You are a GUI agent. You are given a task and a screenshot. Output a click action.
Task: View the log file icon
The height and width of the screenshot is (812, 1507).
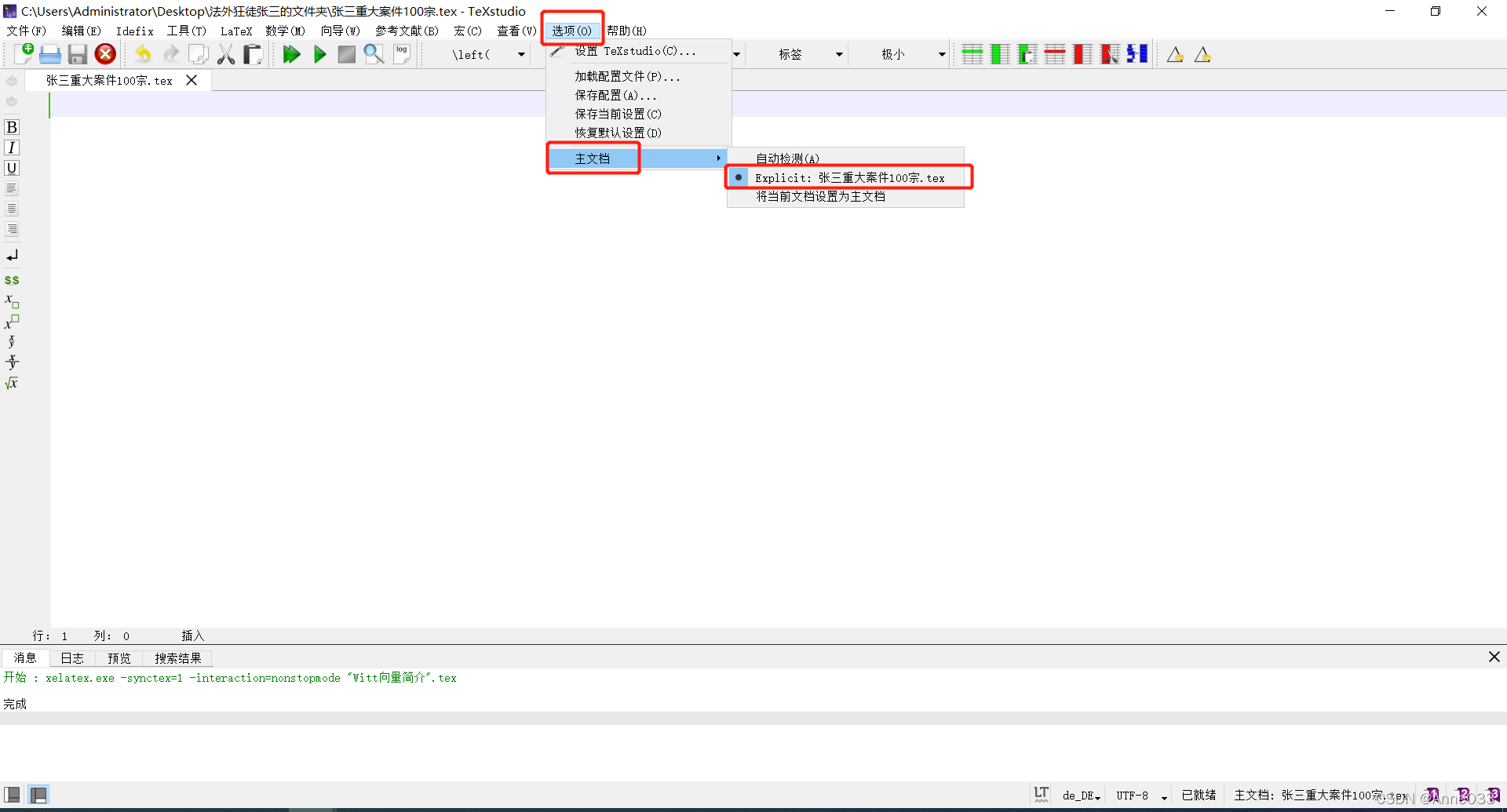coord(402,54)
